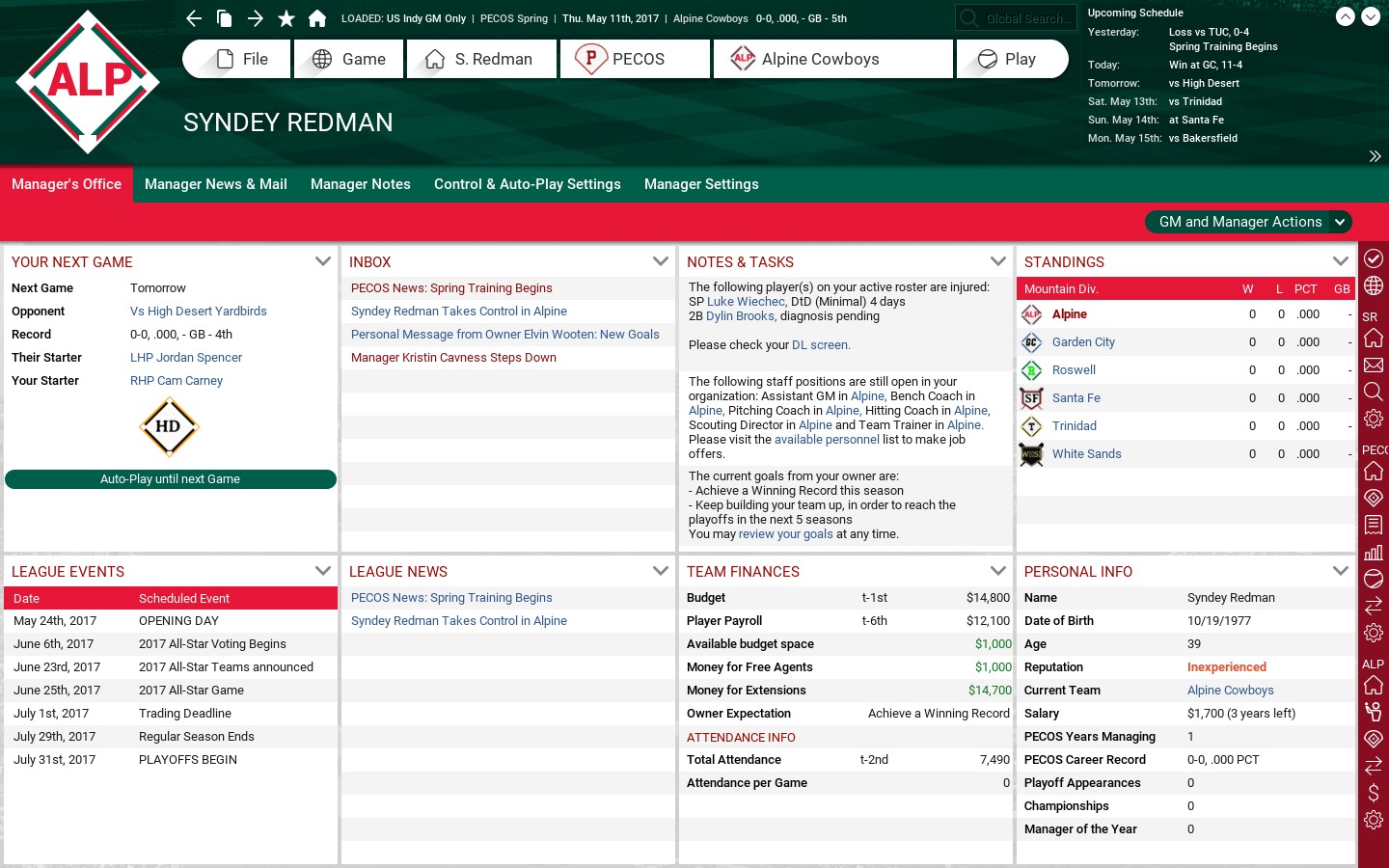The height and width of the screenshot is (868, 1389).
Task: Open the 'review your goals' link
Action: (x=785, y=534)
